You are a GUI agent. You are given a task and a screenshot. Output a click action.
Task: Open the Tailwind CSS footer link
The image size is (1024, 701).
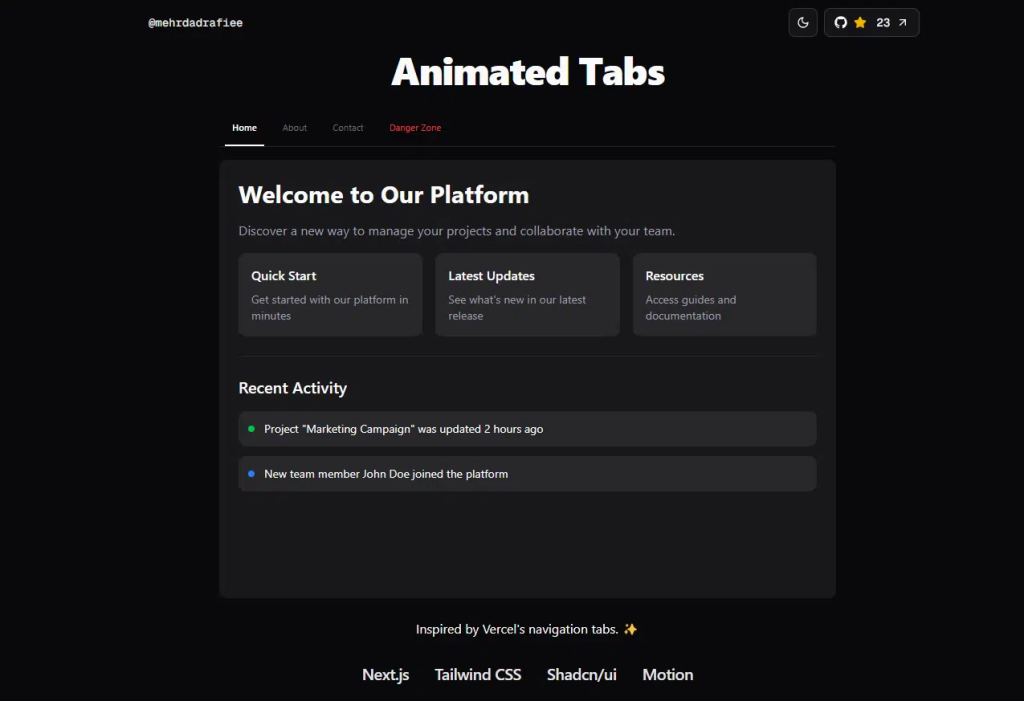[478, 675]
